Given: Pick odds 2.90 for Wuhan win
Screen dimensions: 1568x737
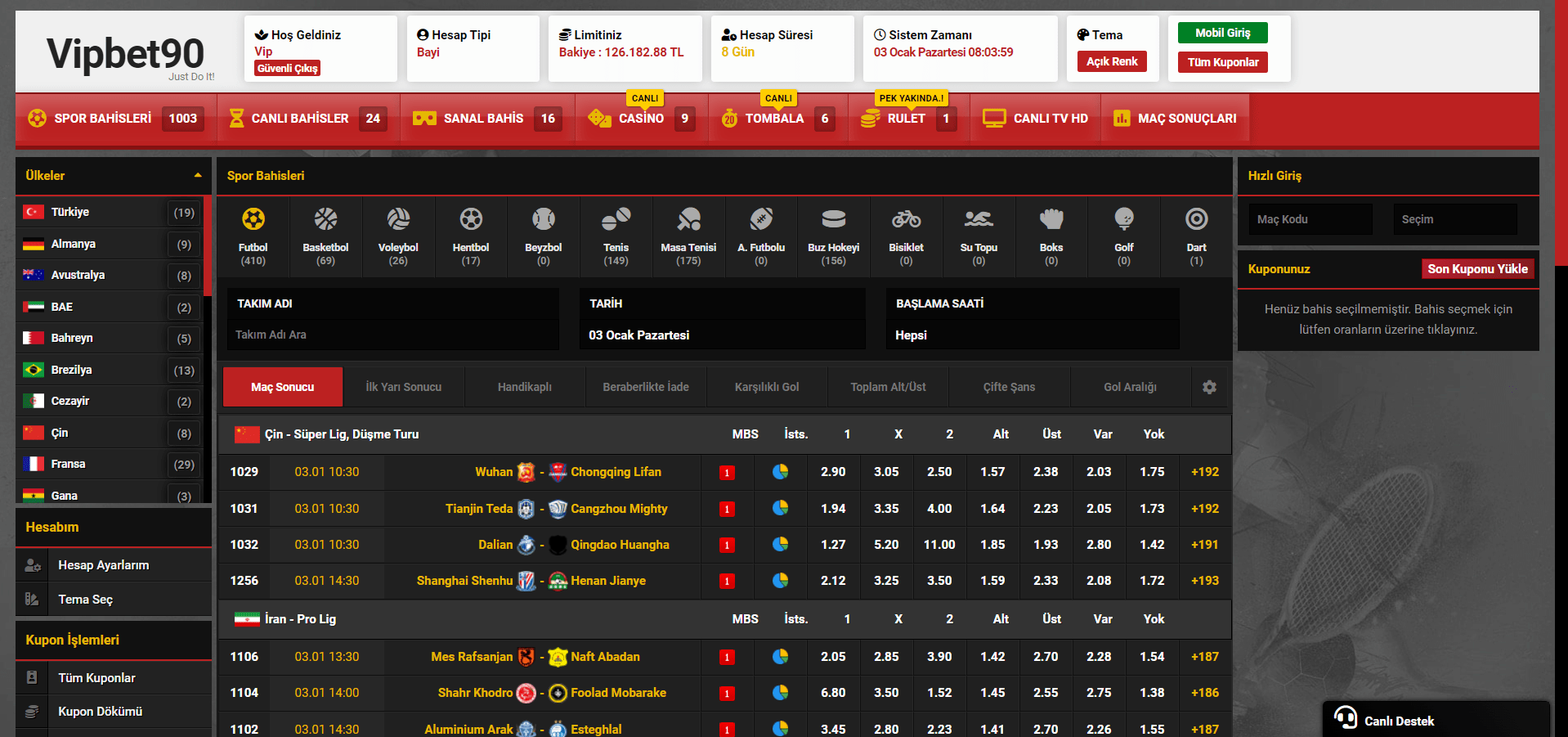Looking at the screenshot, I should click(x=833, y=472).
